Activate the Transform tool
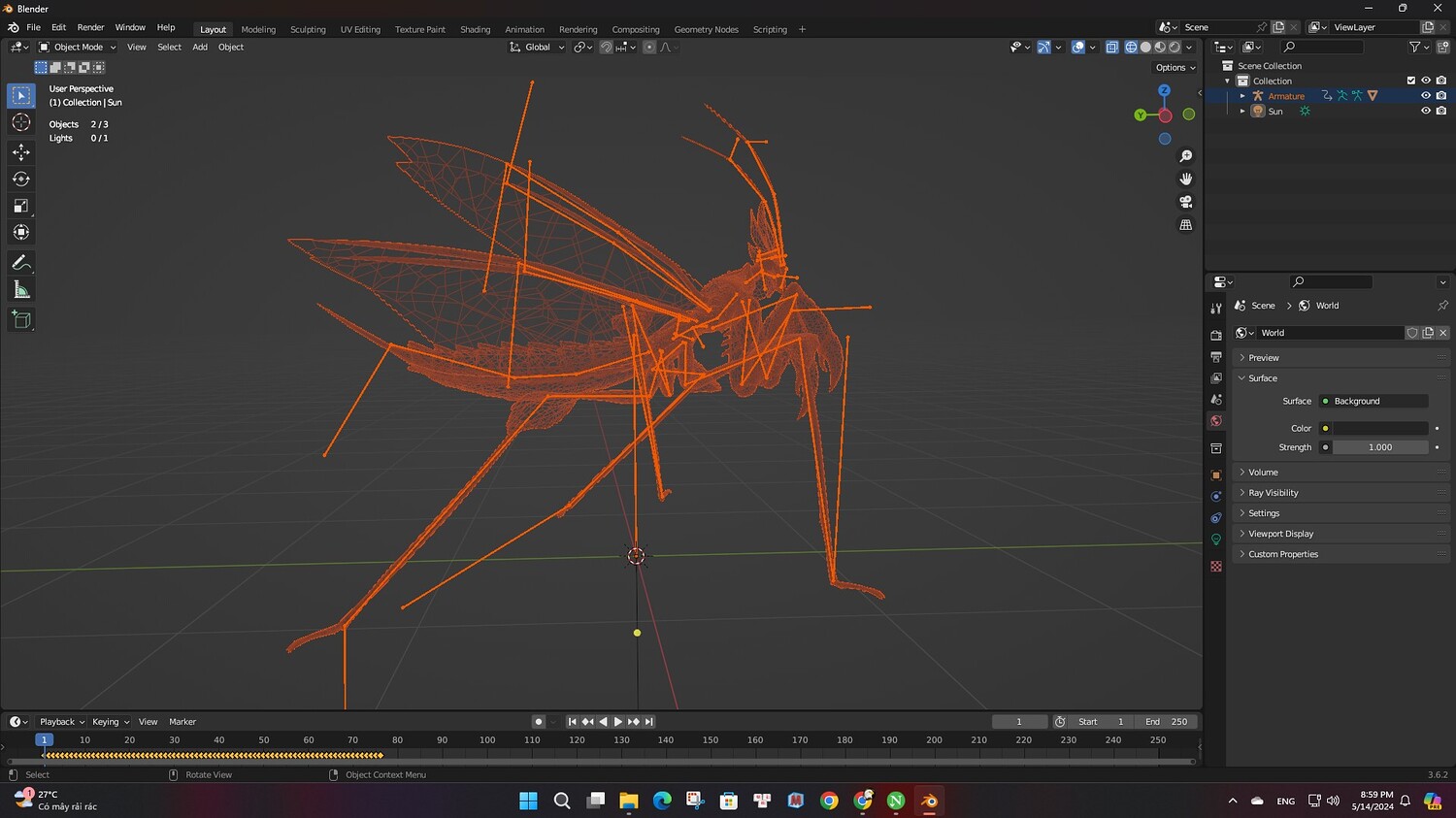The width and height of the screenshot is (1456, 818). (21, 232)
